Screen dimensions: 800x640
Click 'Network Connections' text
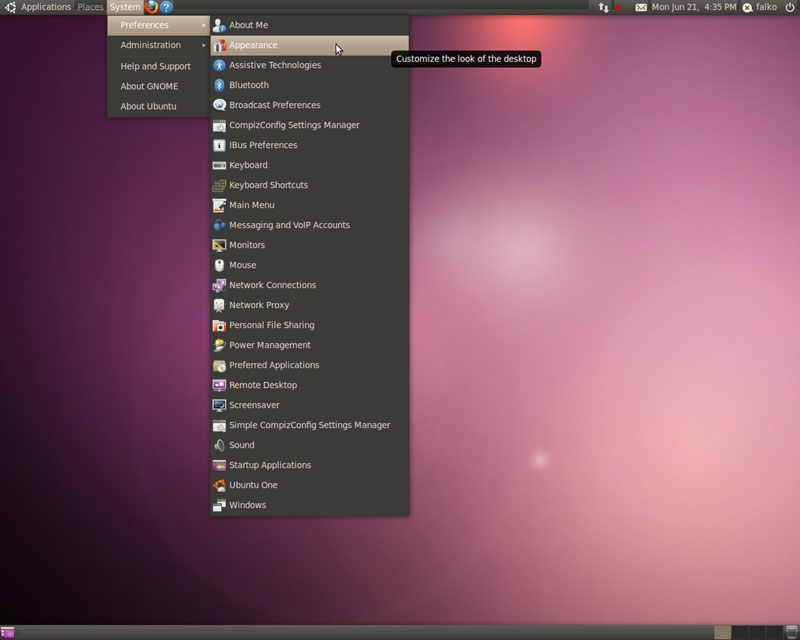click(x=272, y=285)
